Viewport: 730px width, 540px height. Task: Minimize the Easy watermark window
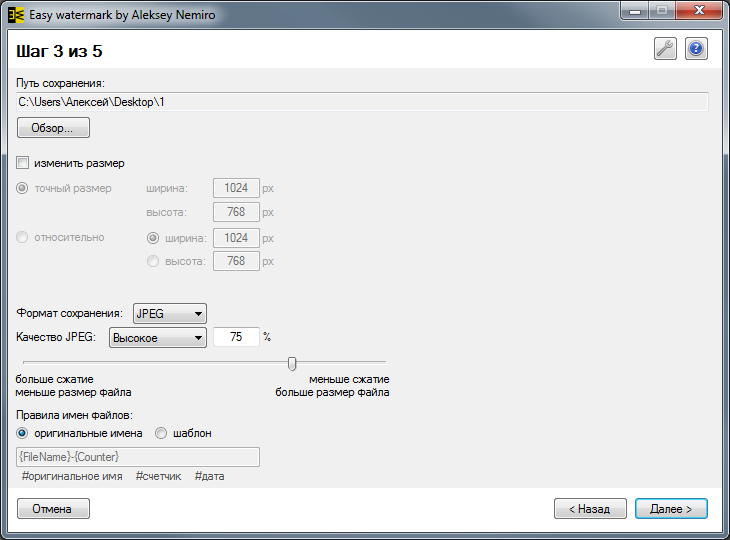(x=635, y=11)
